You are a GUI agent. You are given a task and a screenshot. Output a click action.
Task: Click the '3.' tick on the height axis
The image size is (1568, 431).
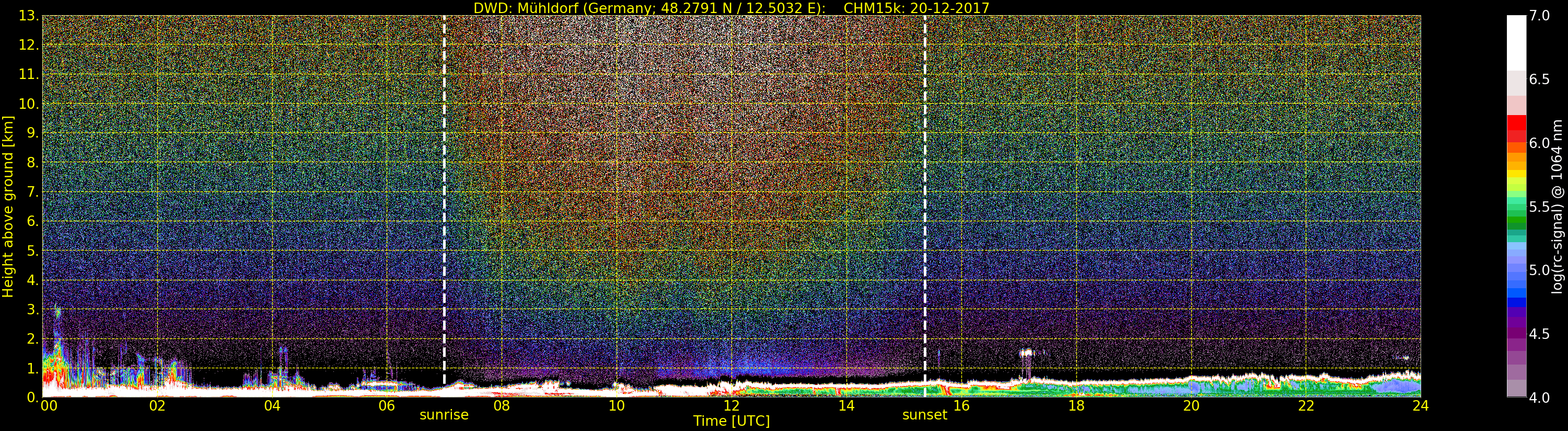click(x=33, y=309)
